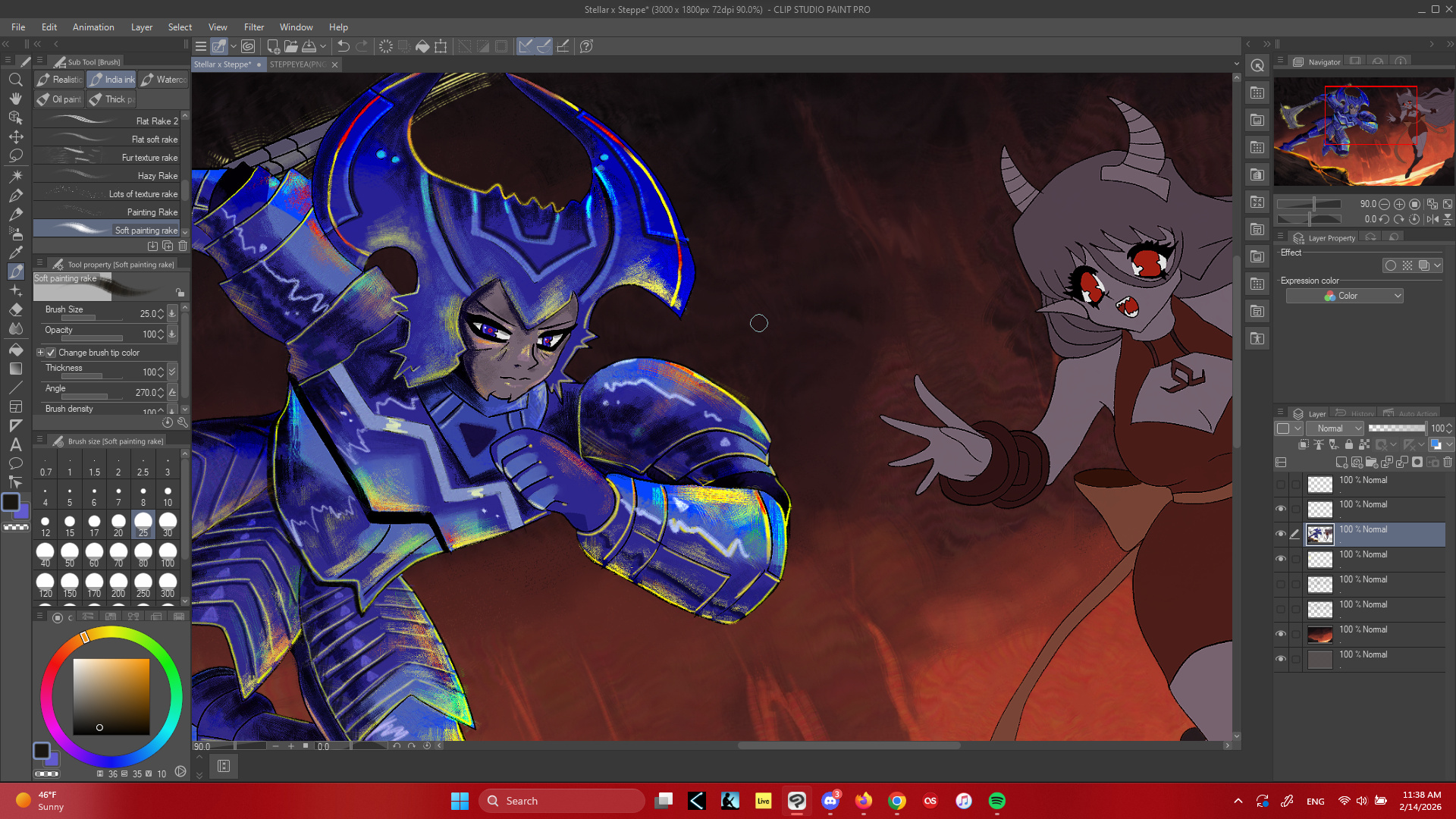Open the Expression color dropdown
The height and width of the screenshot is (819, 1456).
(x=1345, y=296)
